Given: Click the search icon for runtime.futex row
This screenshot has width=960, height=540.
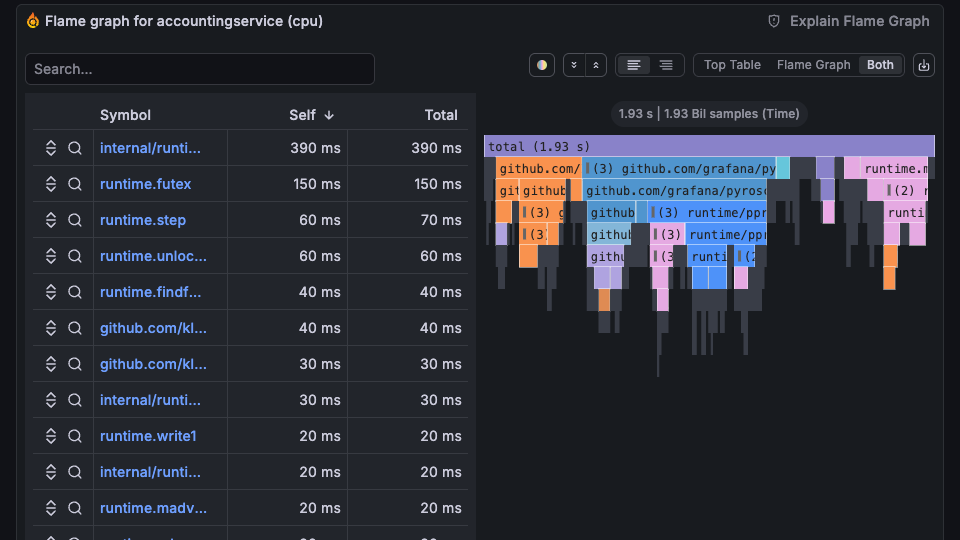Looking at the screenshot, I should click(x=75, y=184).
